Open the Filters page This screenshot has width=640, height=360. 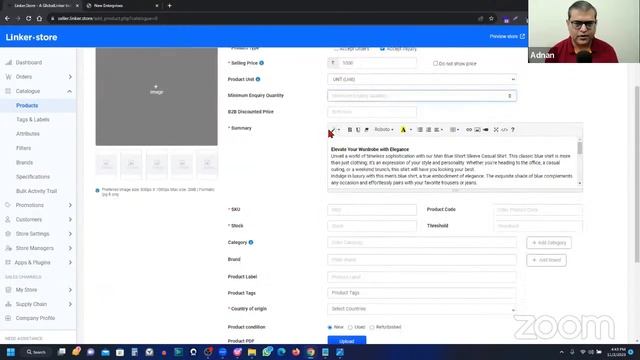[24, 148]
